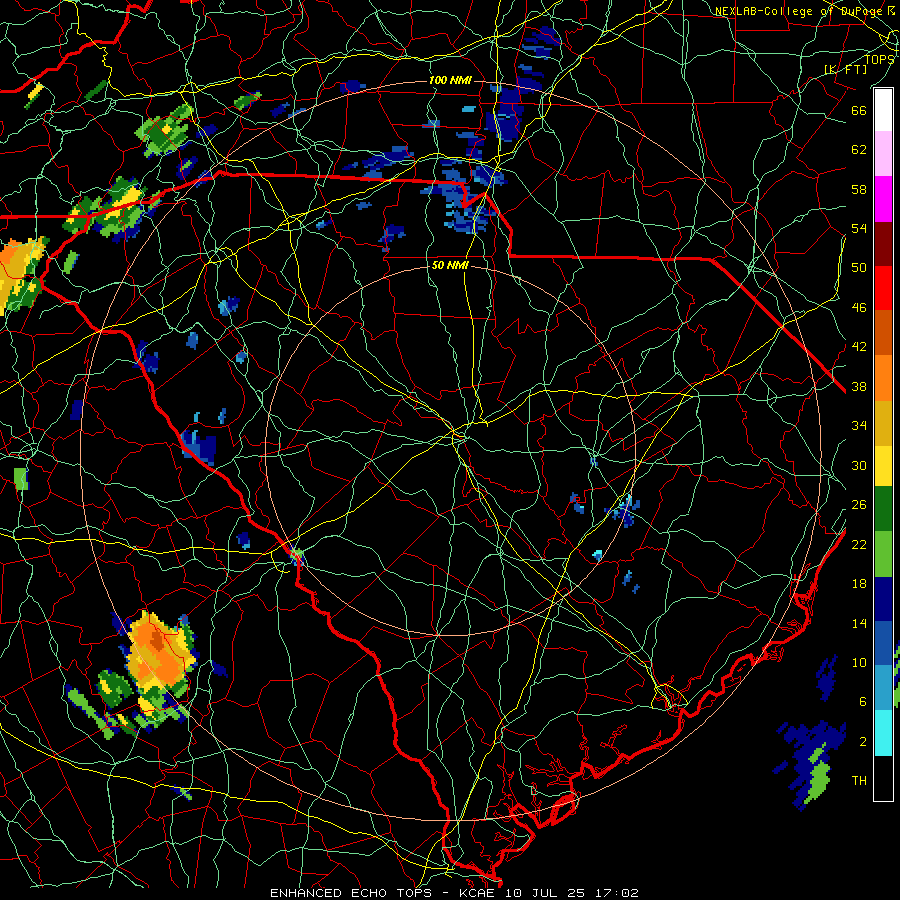This screenshot has width=900, height=900.
Task: Click the legend value 54
Action: point(859,228)
